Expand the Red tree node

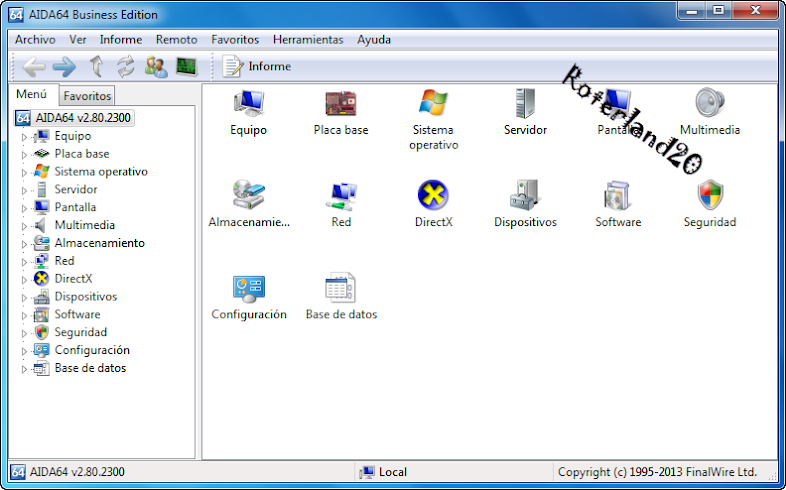pyautogui.click(x=24, y=262)
